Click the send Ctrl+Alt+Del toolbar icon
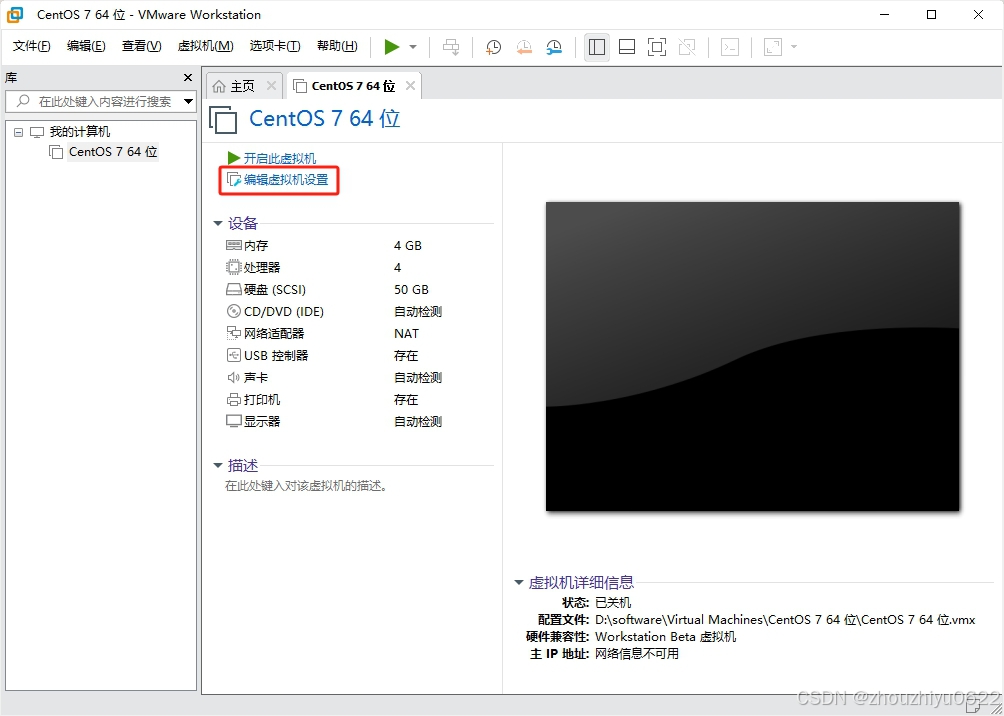 451,47
